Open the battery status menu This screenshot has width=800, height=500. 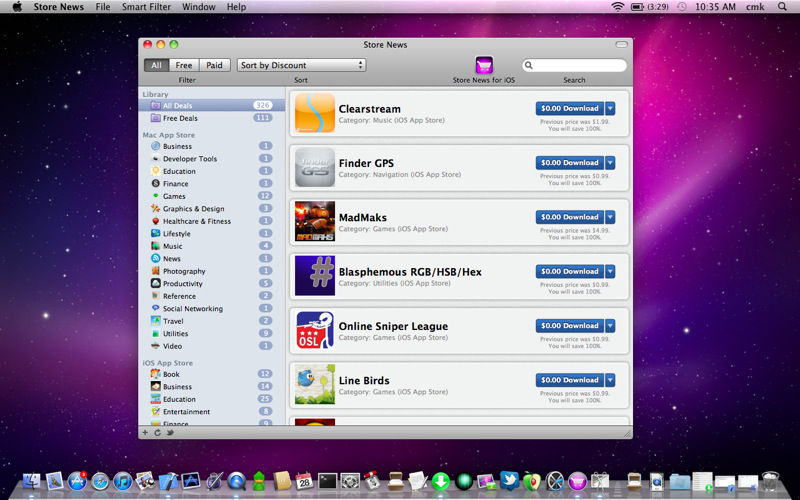650,7
